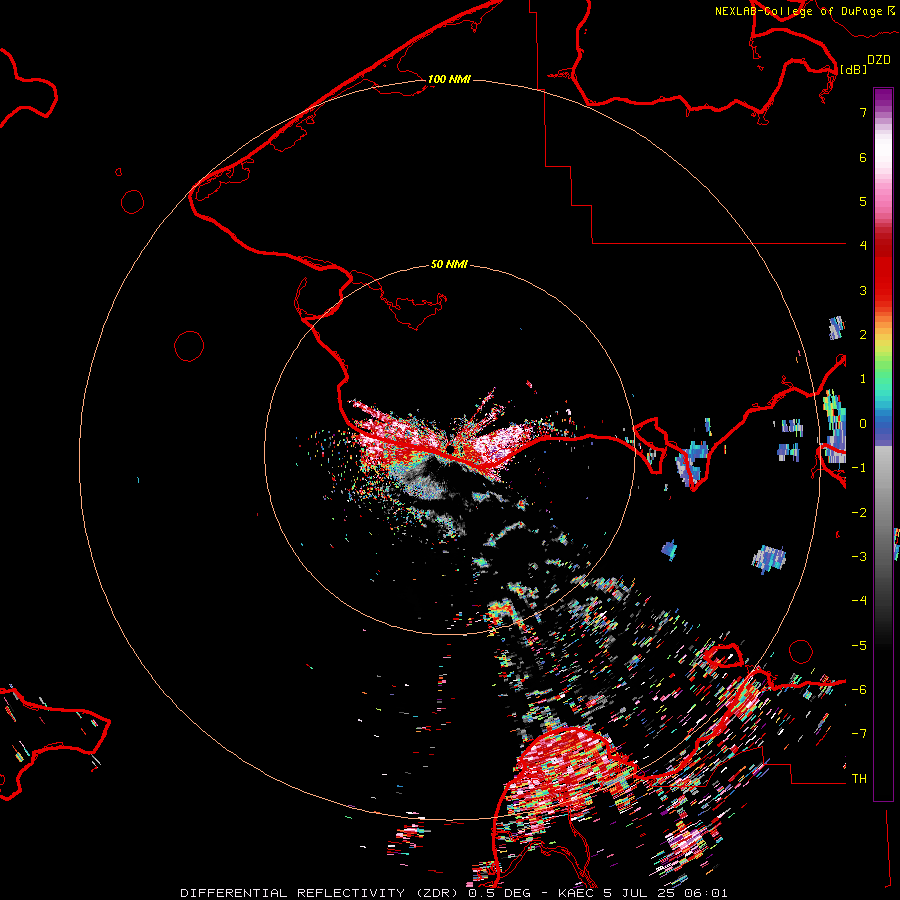Click the 50 NMI range ring label
This screenshot has height=900, width=900.
point(449,264)
